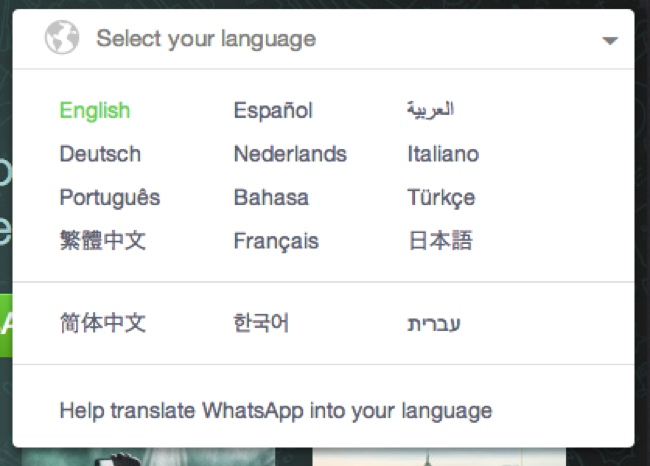Open Help translate WhatsApp into your language
Screen dimensions: 650x466
point(276,411)
